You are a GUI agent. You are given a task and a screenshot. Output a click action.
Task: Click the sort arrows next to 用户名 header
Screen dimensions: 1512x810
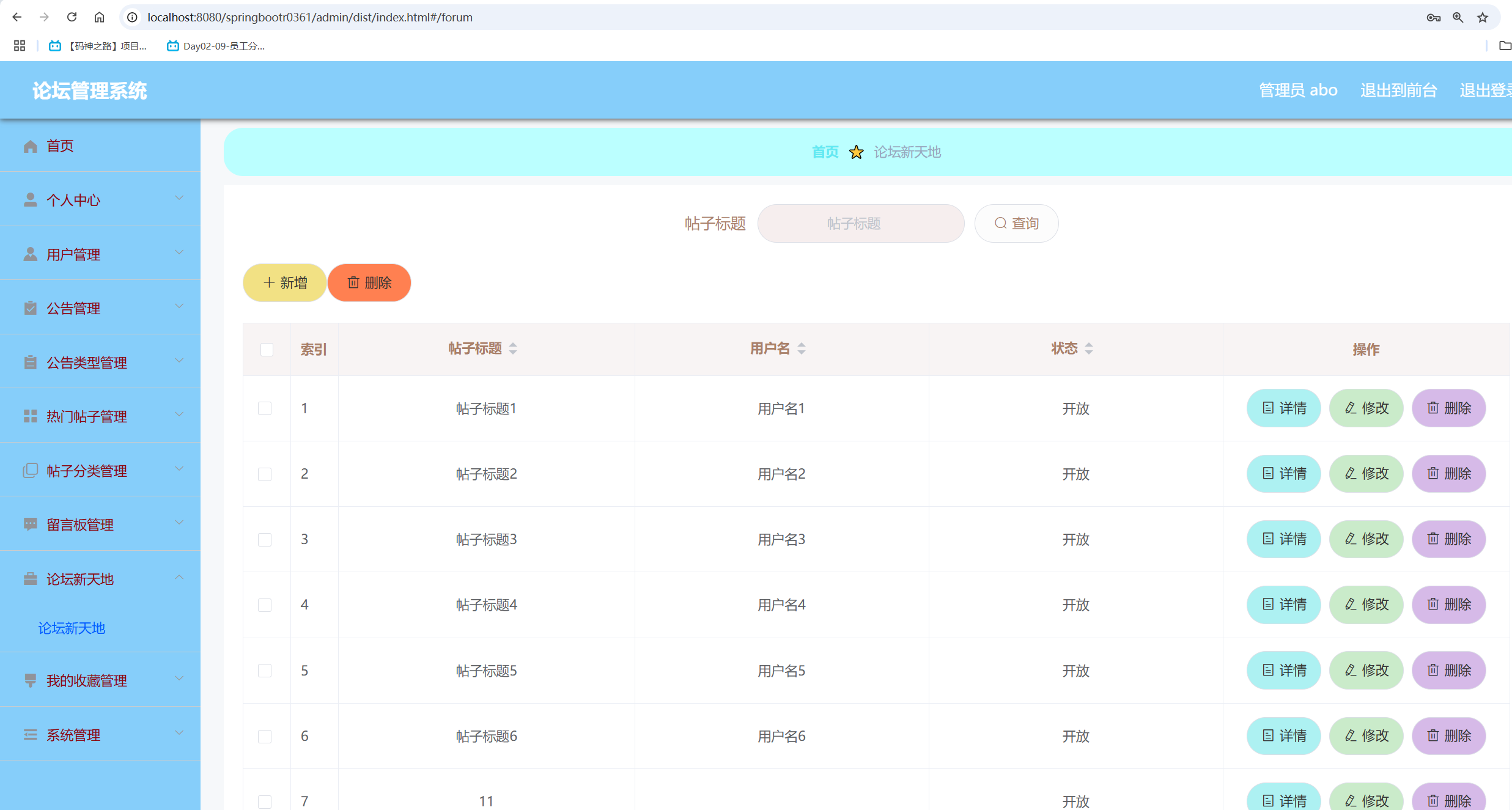tap(801, 348)
